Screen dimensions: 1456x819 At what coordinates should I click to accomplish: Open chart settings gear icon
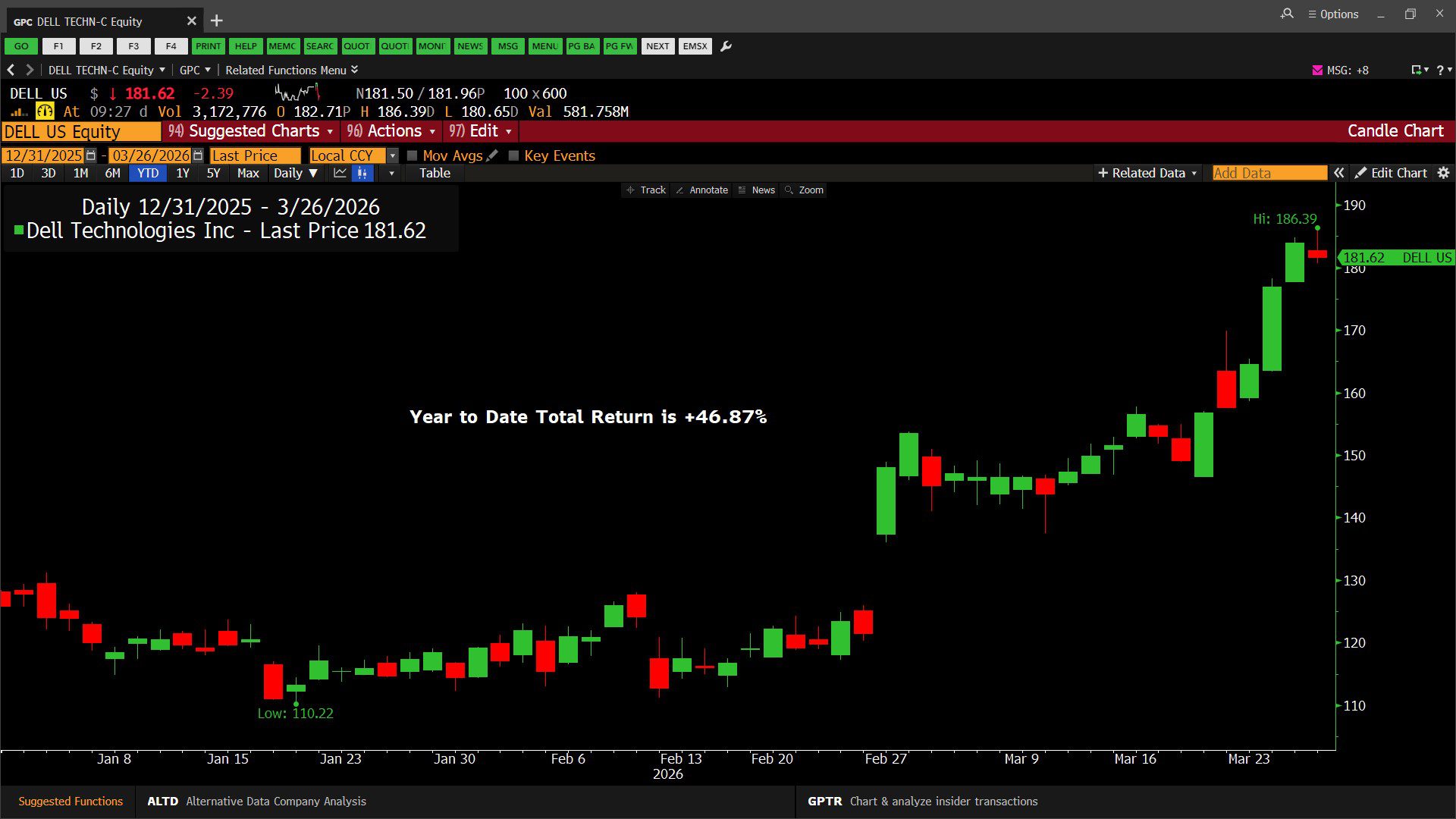coord(1443,173)
